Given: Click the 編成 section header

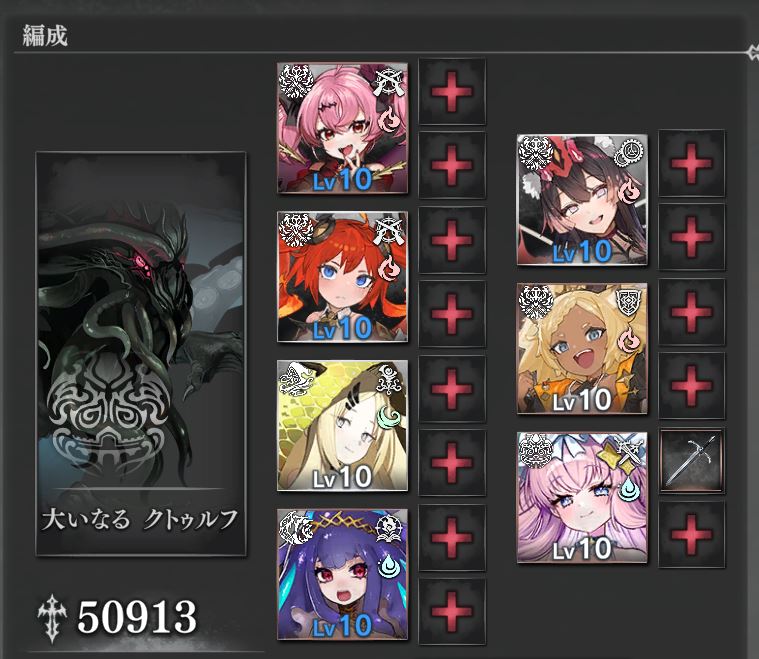Looking at the screenshot, I should tap(45, 35).
